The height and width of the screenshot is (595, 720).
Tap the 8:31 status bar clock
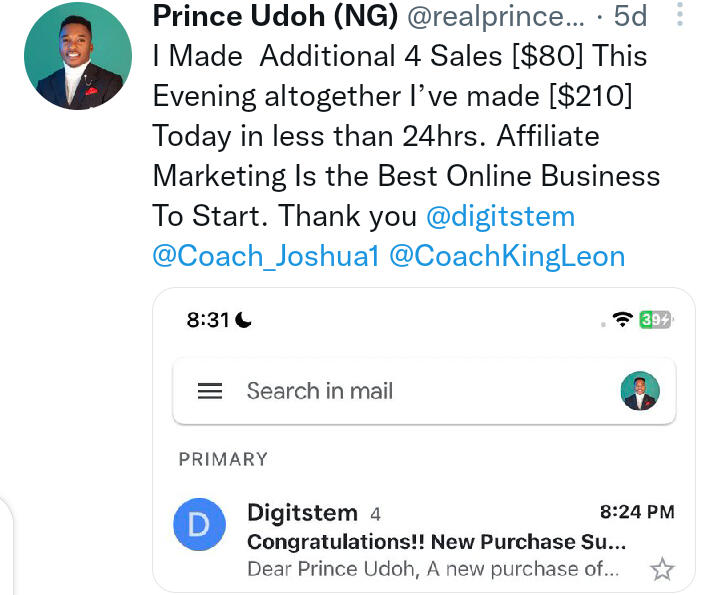[x=208, y=320]
